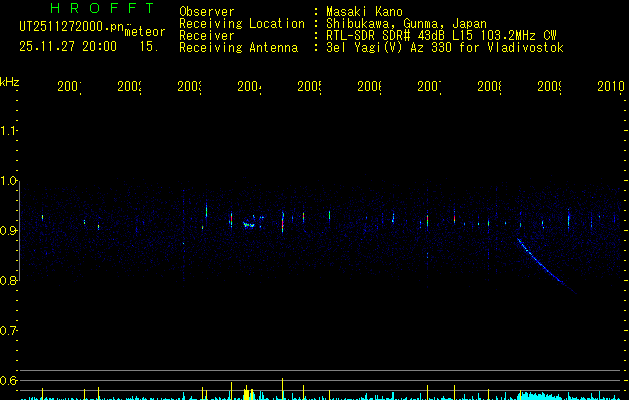This screenshot has height=400, width=629.
Task: Click the kHz axis unit label
Action: 10,82
